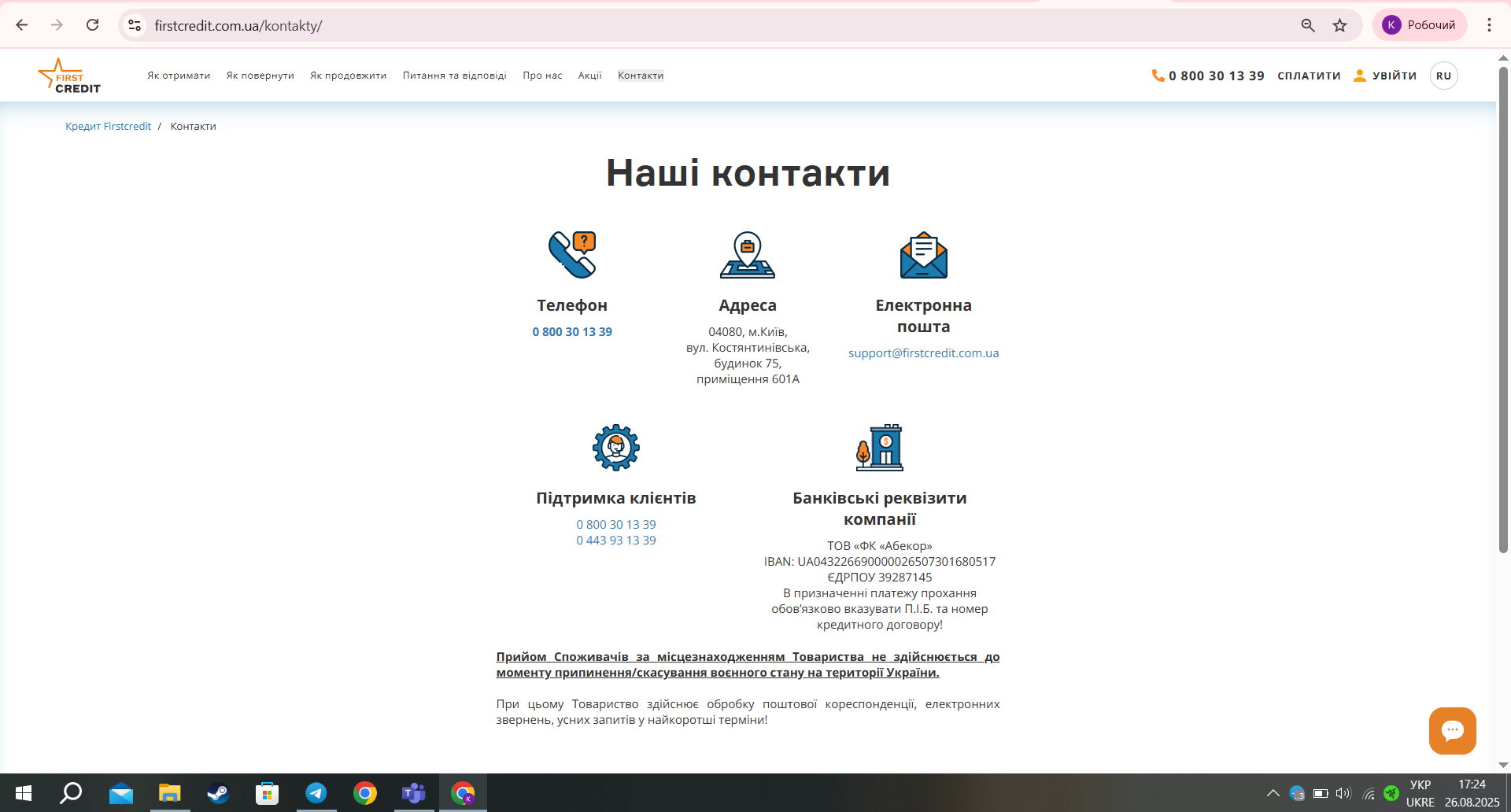Click the вул. Костянтинівська address line
Image resolution: width=1511 pixels, height=812 pixels.
click(x=748, y=348)
